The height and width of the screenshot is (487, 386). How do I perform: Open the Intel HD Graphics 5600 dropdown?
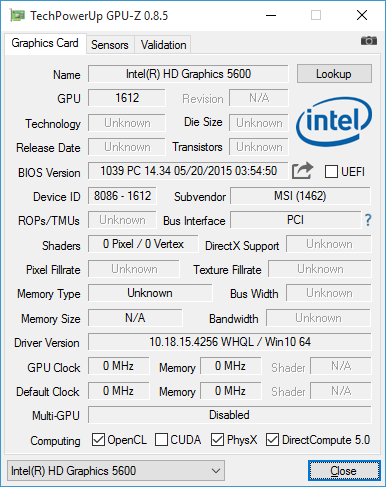[x=116, y=471]
